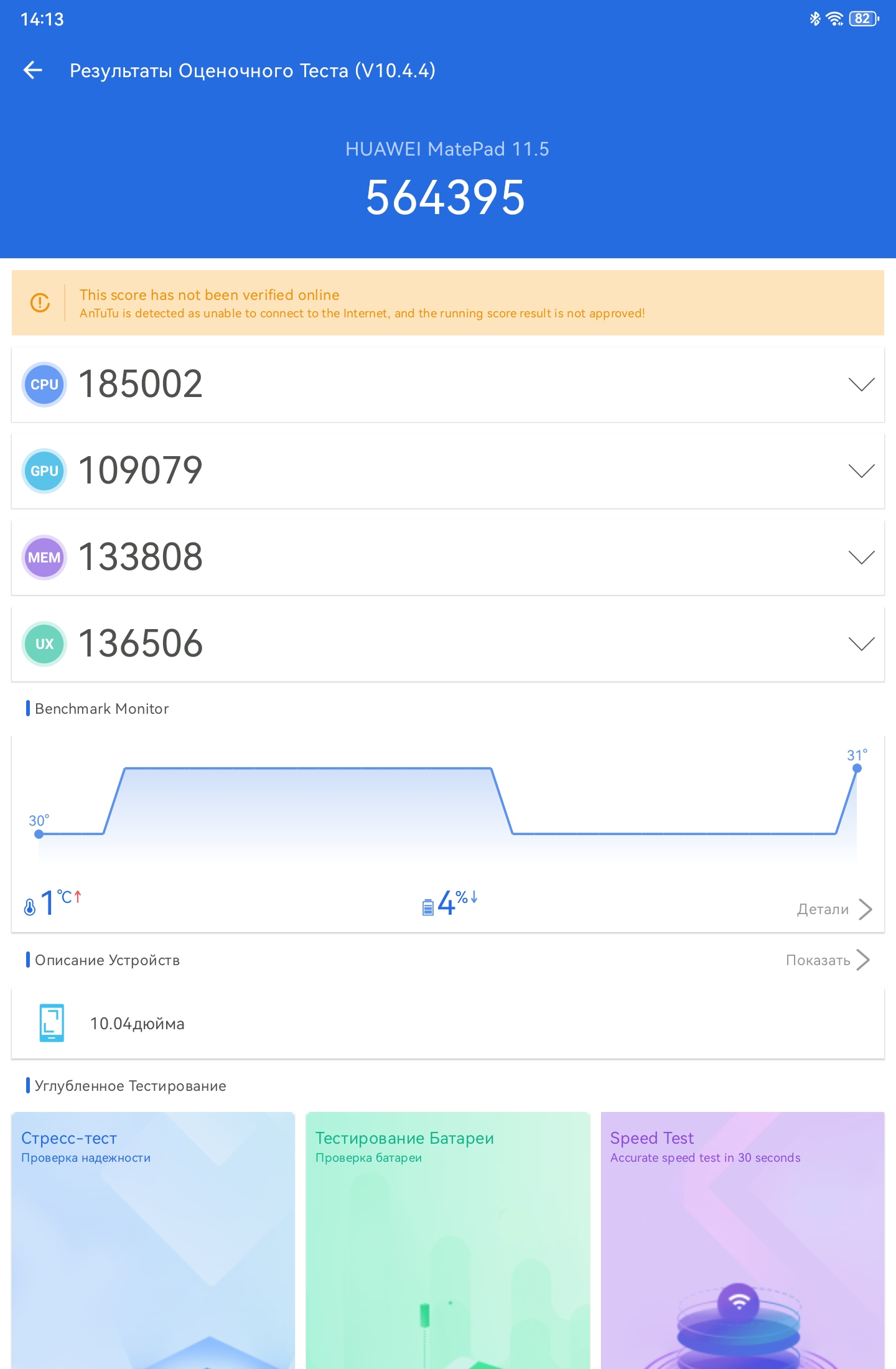
Task: Click the thermometer temperature icon
Action: click(29, 907)
